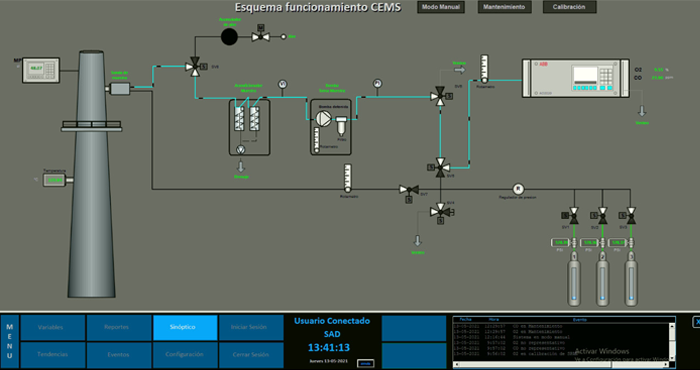The width and height of the screenshot is (700, 370).
Task: Switch to the Tendencias screen
Action: click(53, 355)
